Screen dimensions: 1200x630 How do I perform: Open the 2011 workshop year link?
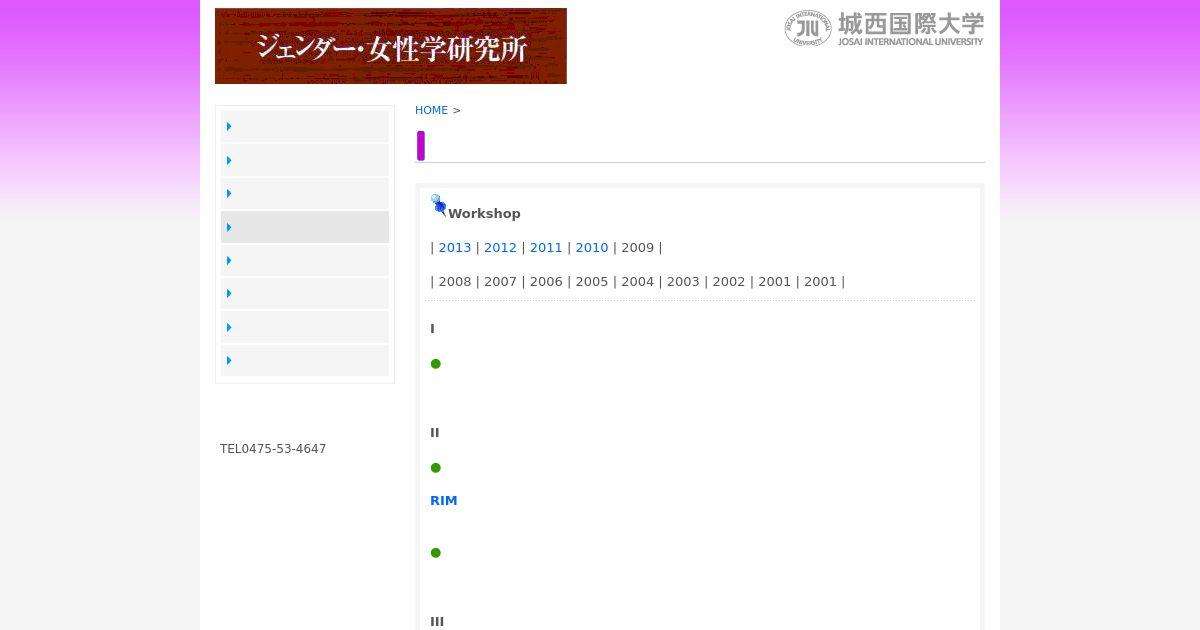coord(546,248)
